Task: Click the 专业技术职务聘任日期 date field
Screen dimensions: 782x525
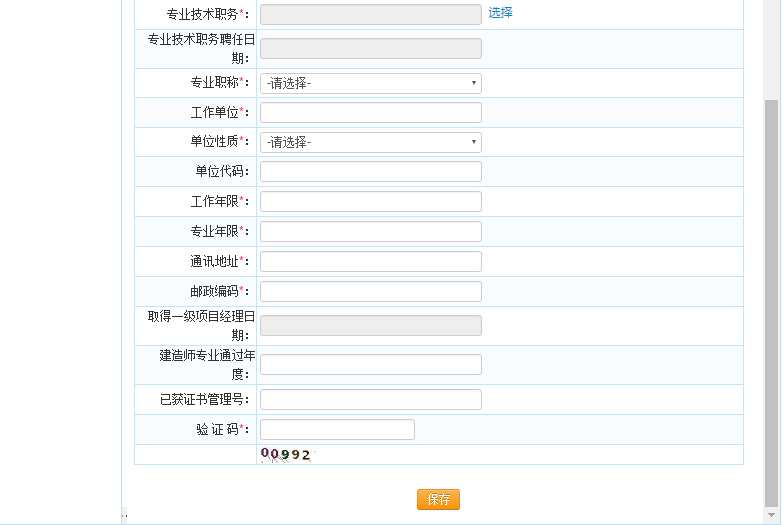Action: click(x=370, y=49)
